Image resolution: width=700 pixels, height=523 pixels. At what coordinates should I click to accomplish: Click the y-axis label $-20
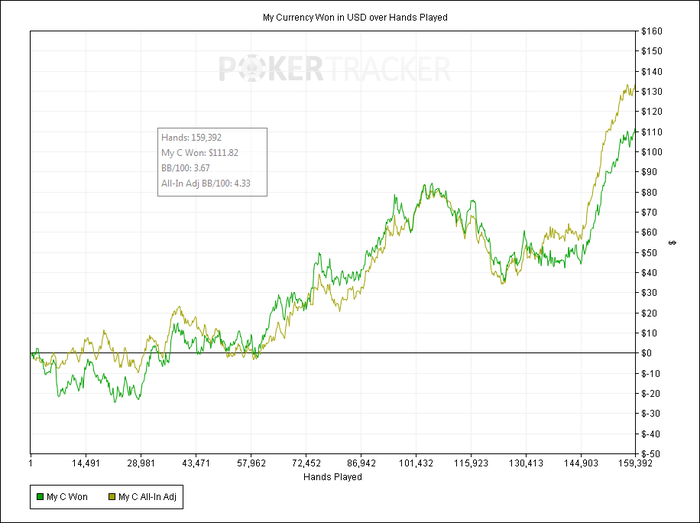(650, 394)
